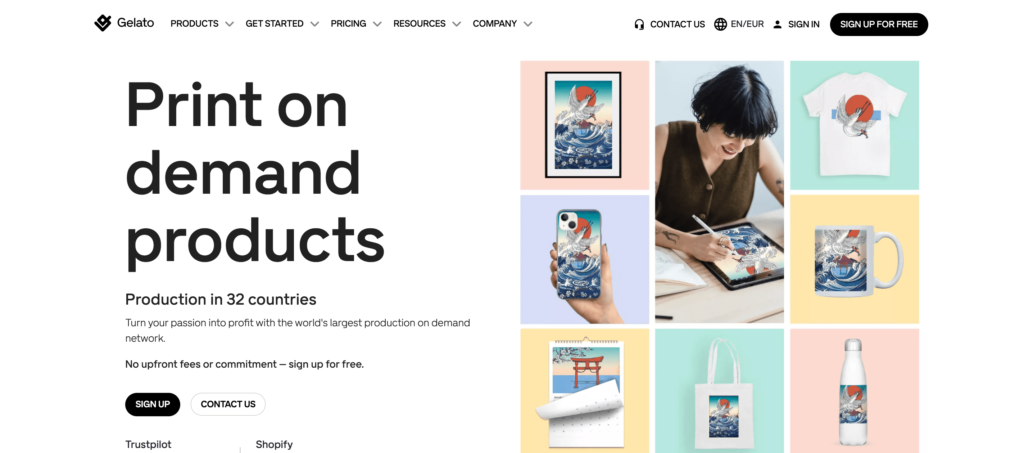Open the Company menu item
Screen dimensions: 1024x453
click(494, 23)
